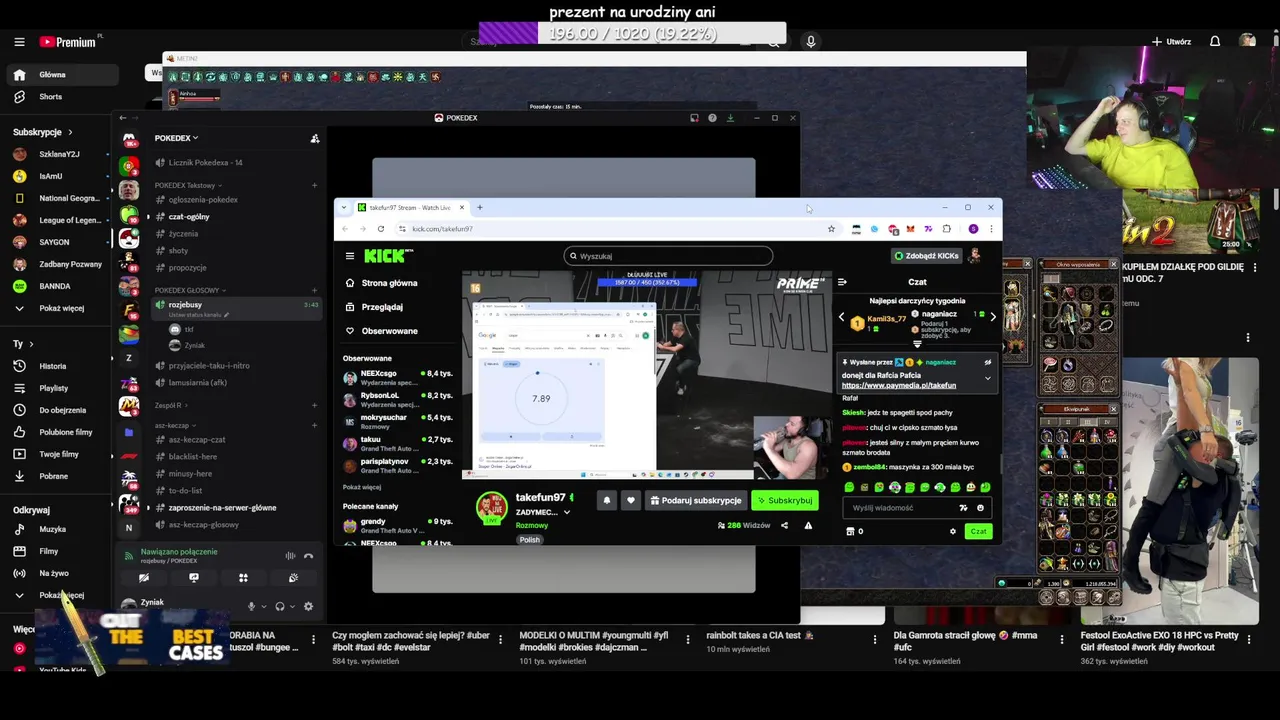Viewport: 1280px width, 720px height.
Task: Open Discord soundboard button
Action: (x=293, y=577)
